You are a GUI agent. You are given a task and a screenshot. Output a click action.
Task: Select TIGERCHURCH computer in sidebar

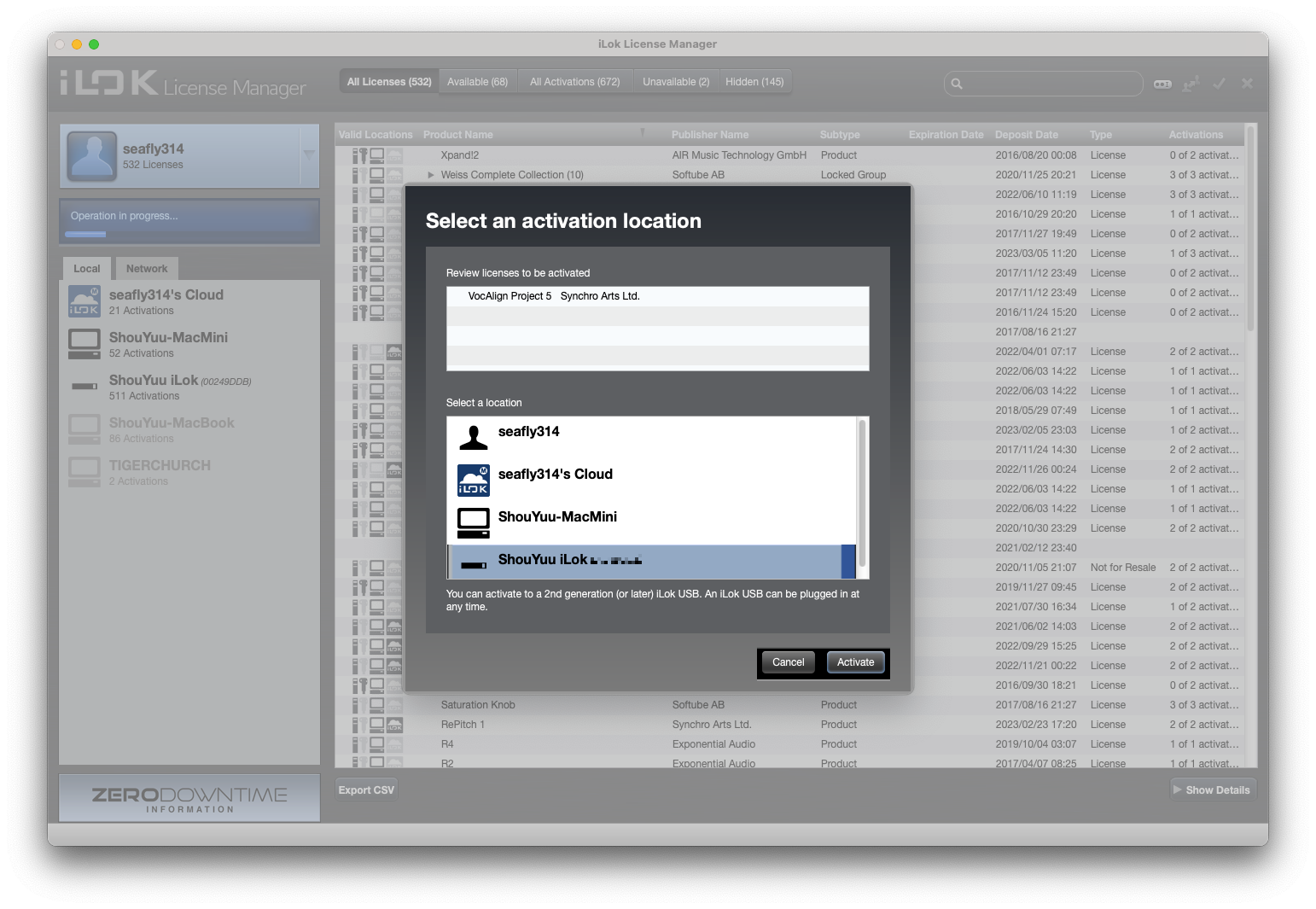click(x=189, y=473)
